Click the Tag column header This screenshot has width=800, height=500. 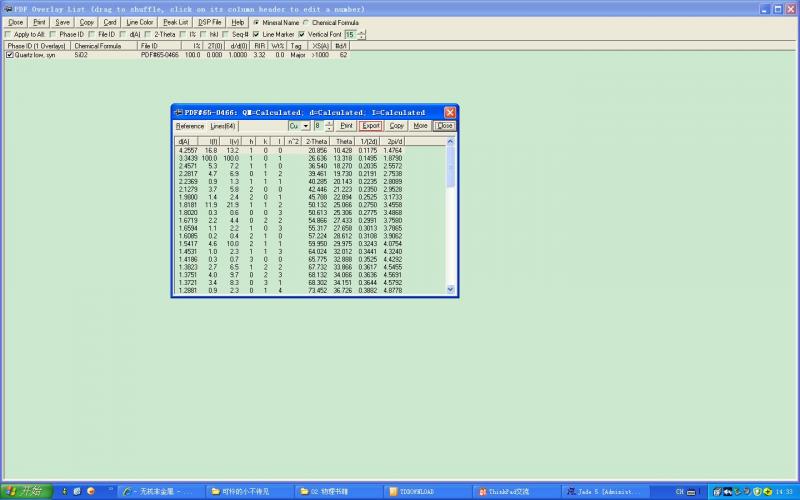pos(296,46)
